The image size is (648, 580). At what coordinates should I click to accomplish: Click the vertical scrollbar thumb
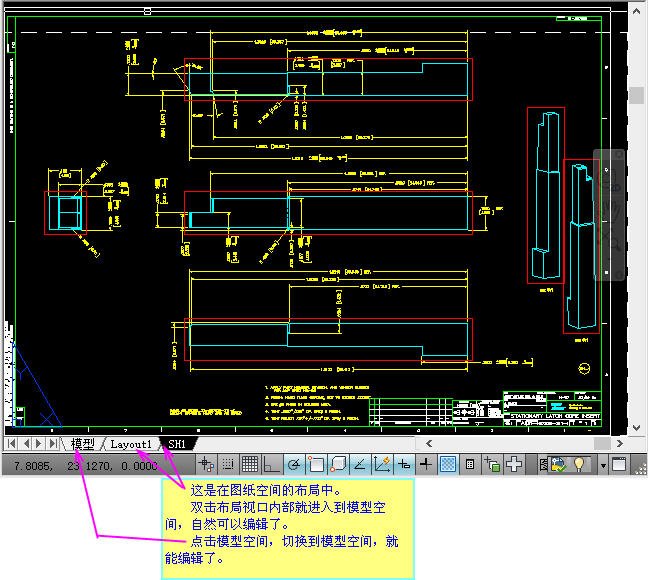click(636, 95)
